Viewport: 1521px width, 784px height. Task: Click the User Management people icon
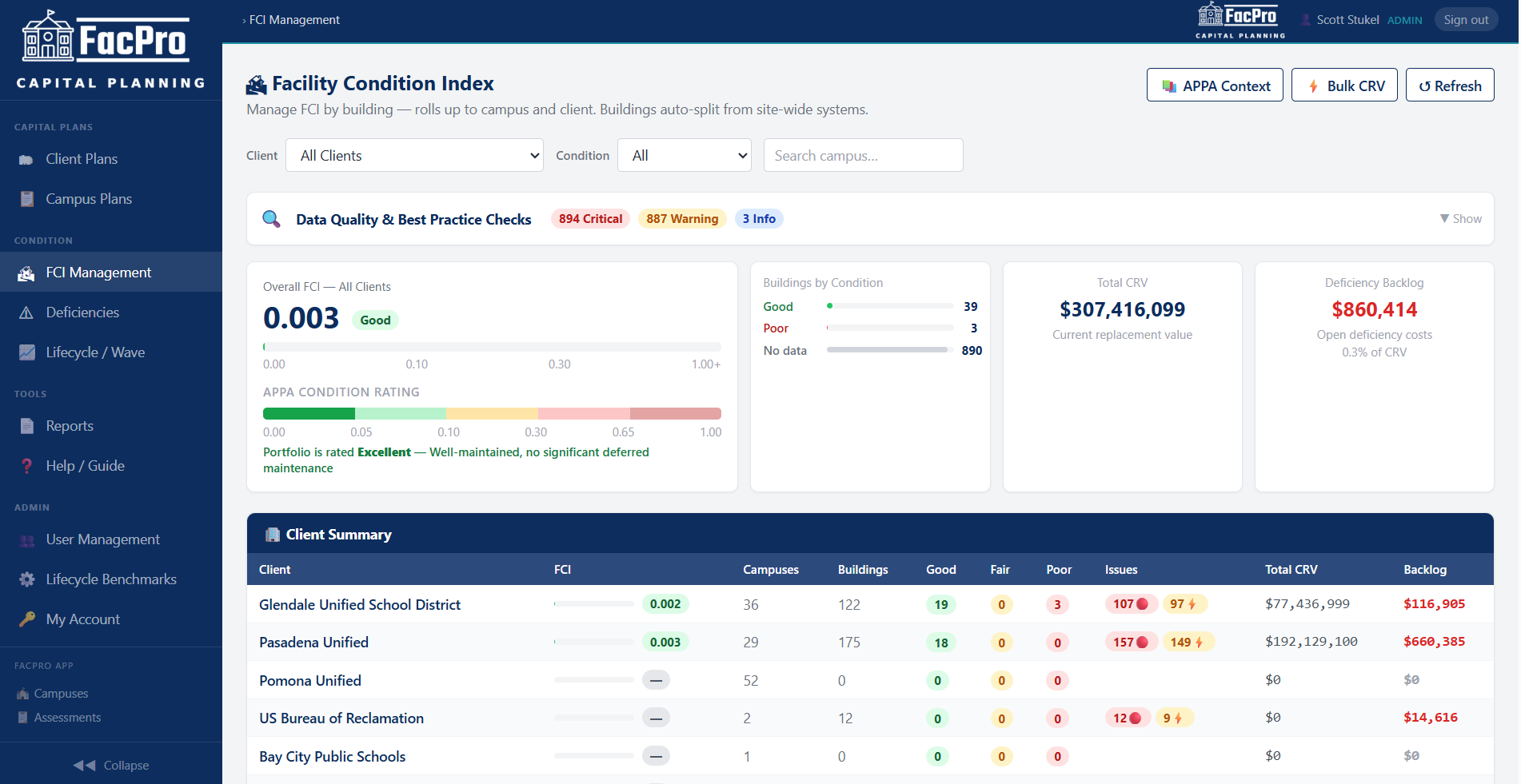[x=26, y=539]
